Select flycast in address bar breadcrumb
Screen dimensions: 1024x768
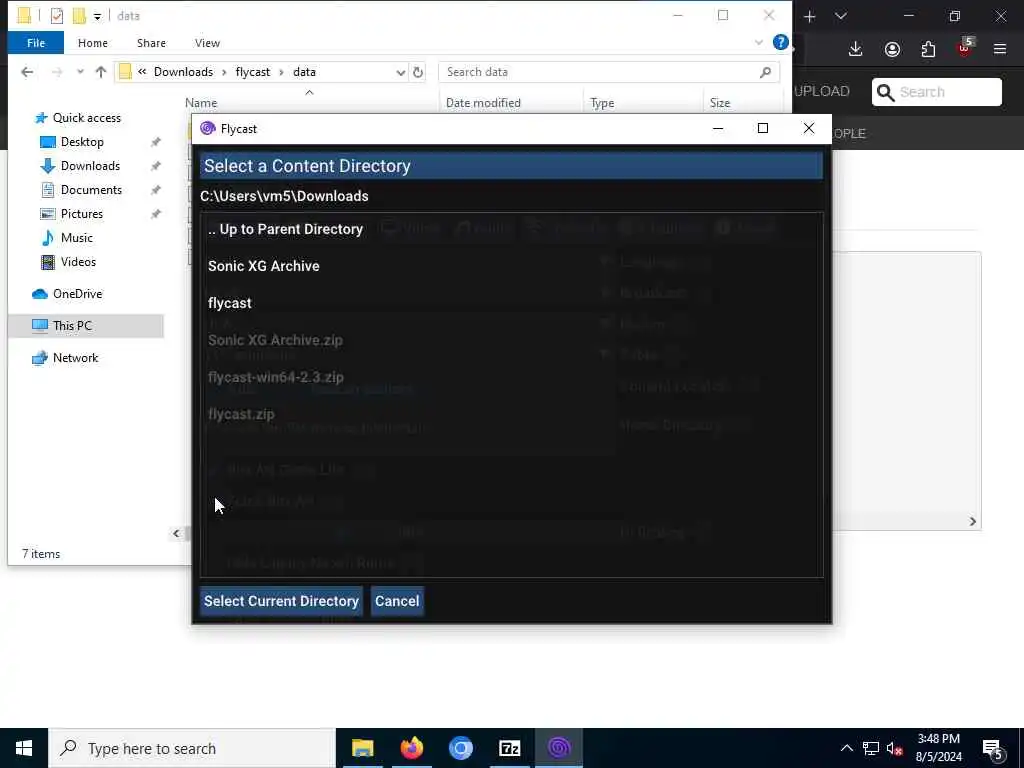pos(253,72)
